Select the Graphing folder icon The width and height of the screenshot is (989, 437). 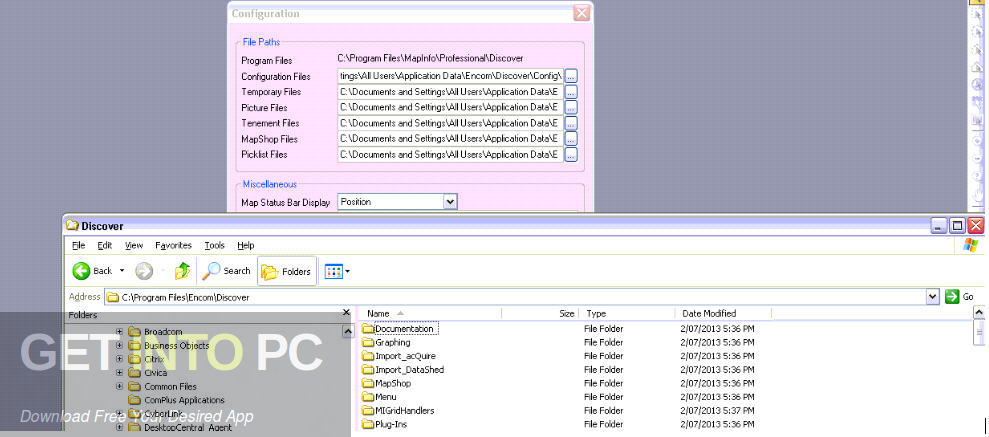pyautogui.click(x=368, y=342)
